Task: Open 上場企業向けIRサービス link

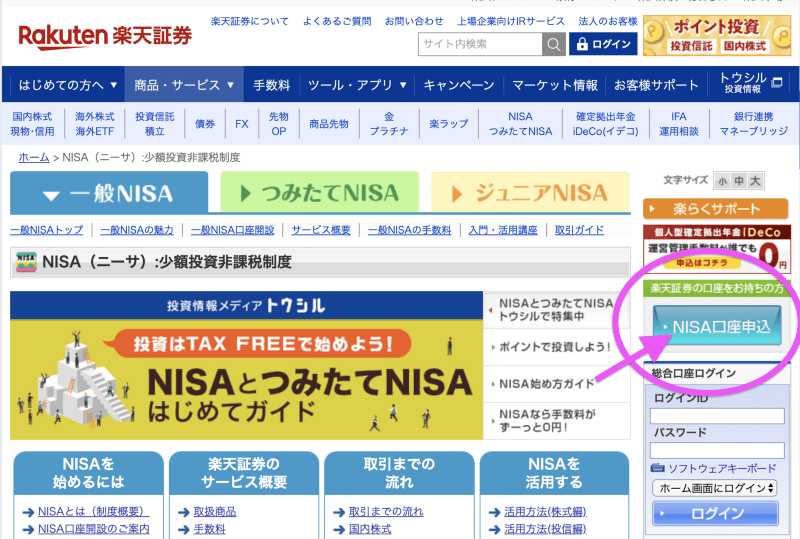Action: (x=511, y=21)
